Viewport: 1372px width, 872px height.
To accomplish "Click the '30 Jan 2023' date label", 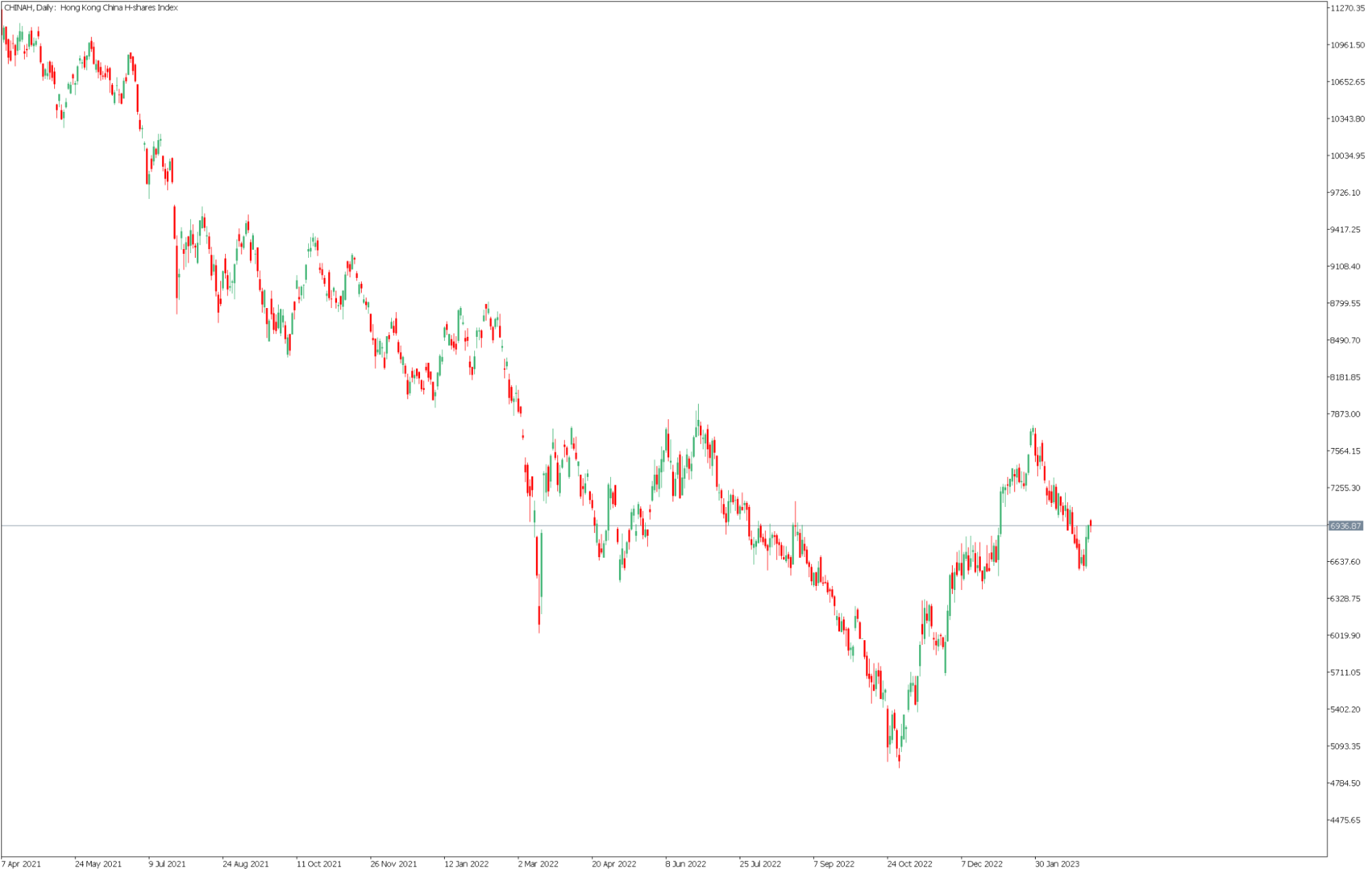I will pos(1058,864).
